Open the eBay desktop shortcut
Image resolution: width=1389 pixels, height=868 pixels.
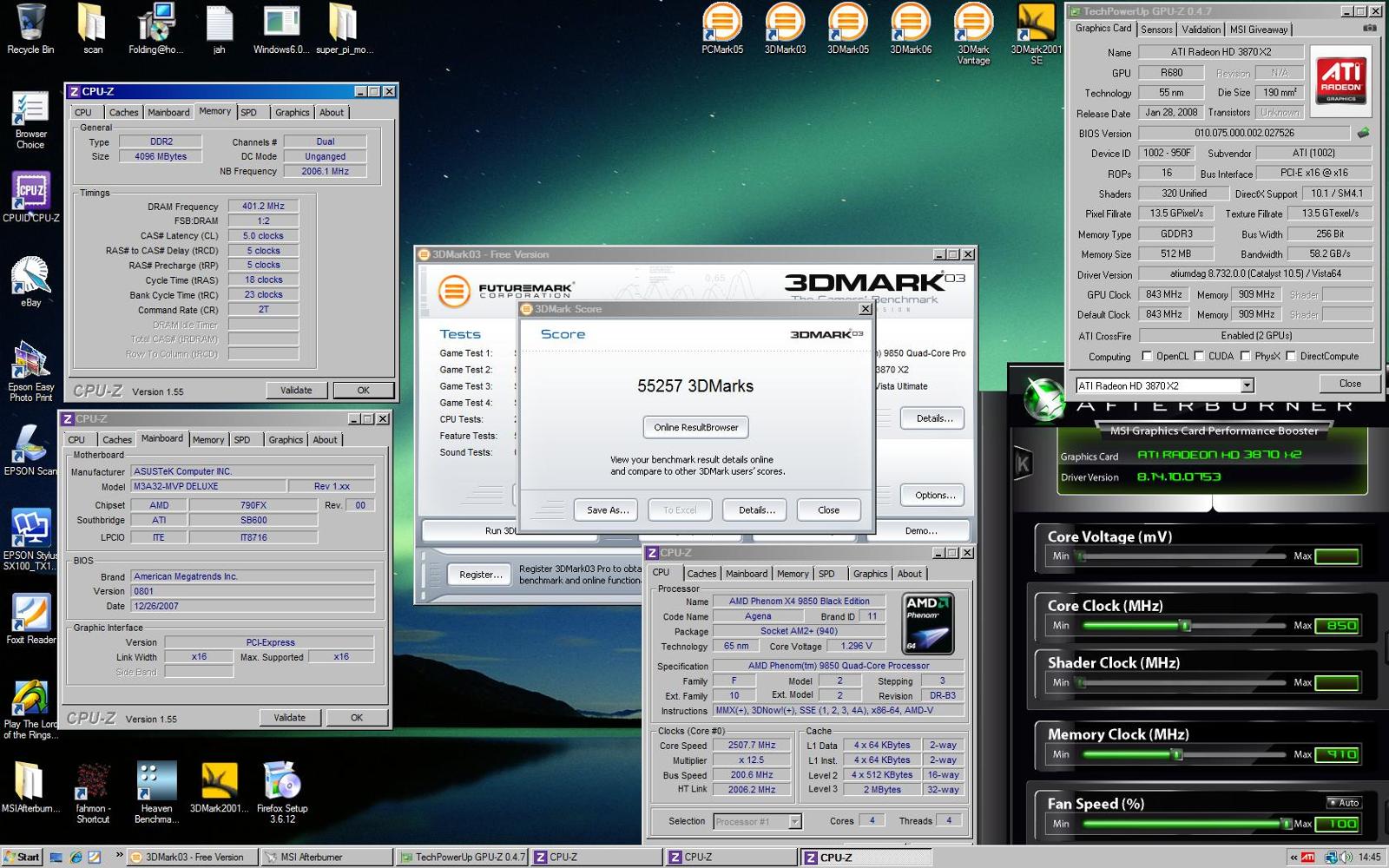(x=30, y=281)
